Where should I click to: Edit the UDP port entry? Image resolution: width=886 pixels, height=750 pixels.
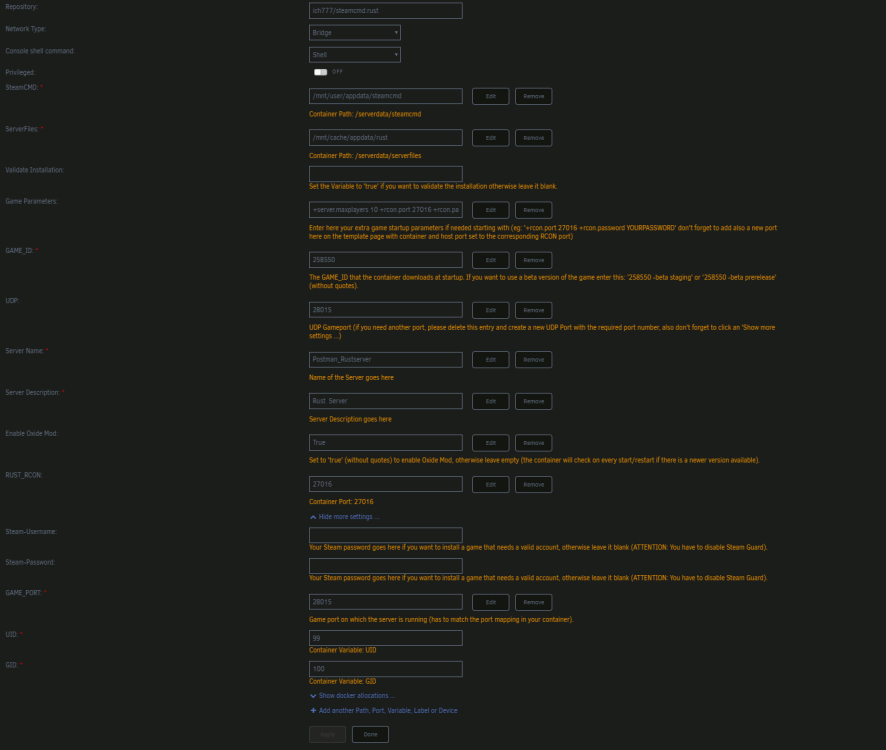[x=490, y=310]
